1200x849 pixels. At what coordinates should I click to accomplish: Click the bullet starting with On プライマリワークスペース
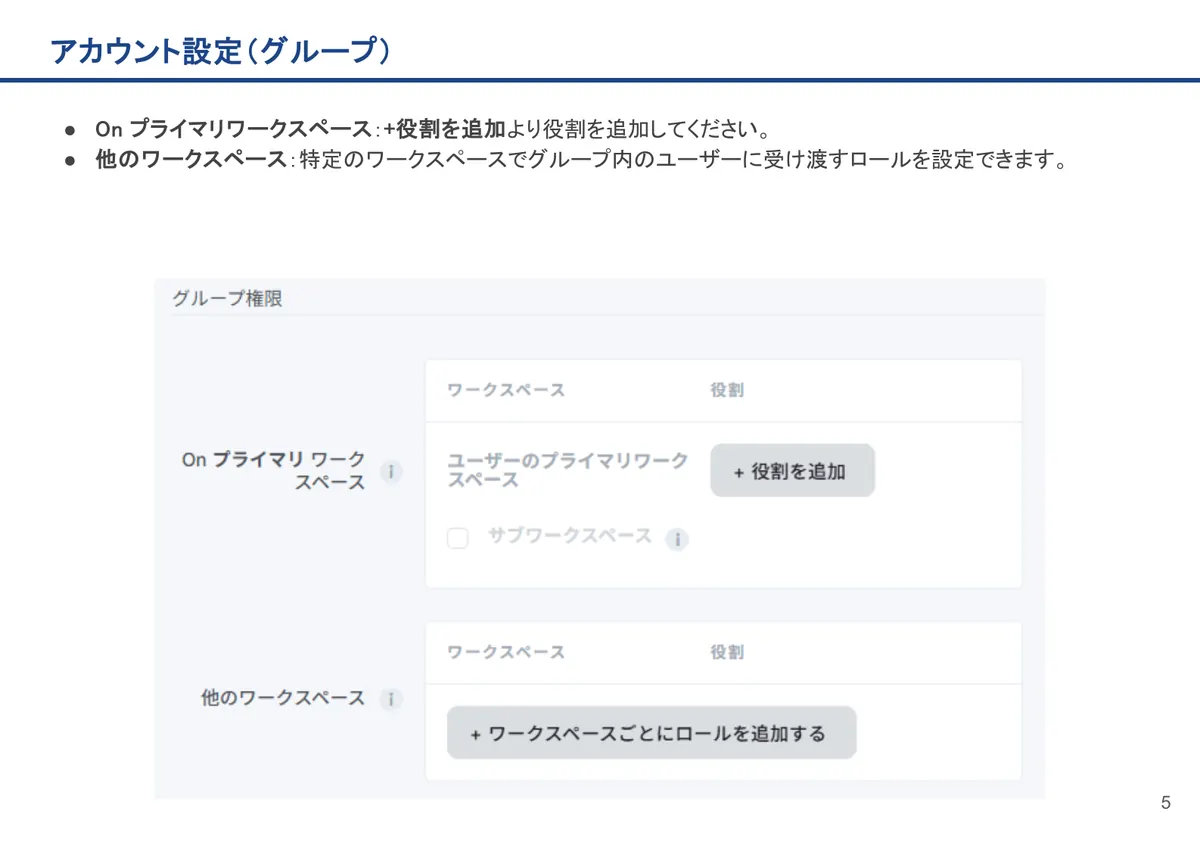click(x=432, y=129)
